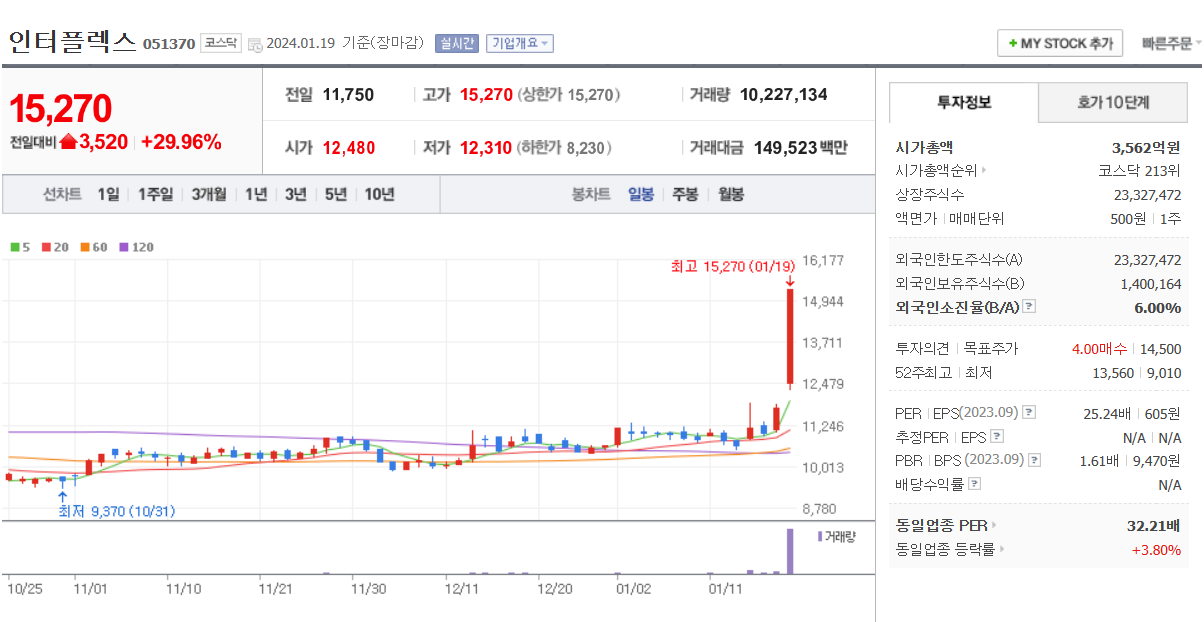Click the 동일업종 PER value 32.21배
1204x622 pixels.
tap(1154, 526)
